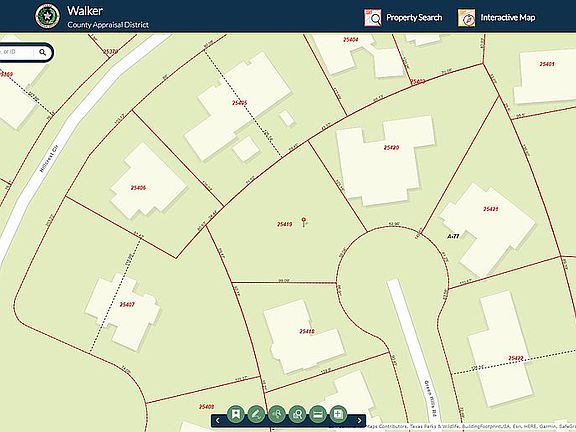Image resolution: width=576 pixels, height=432 pixels.
Task: Click the Walker County Appraisal District title
Action: pos(108,17)
